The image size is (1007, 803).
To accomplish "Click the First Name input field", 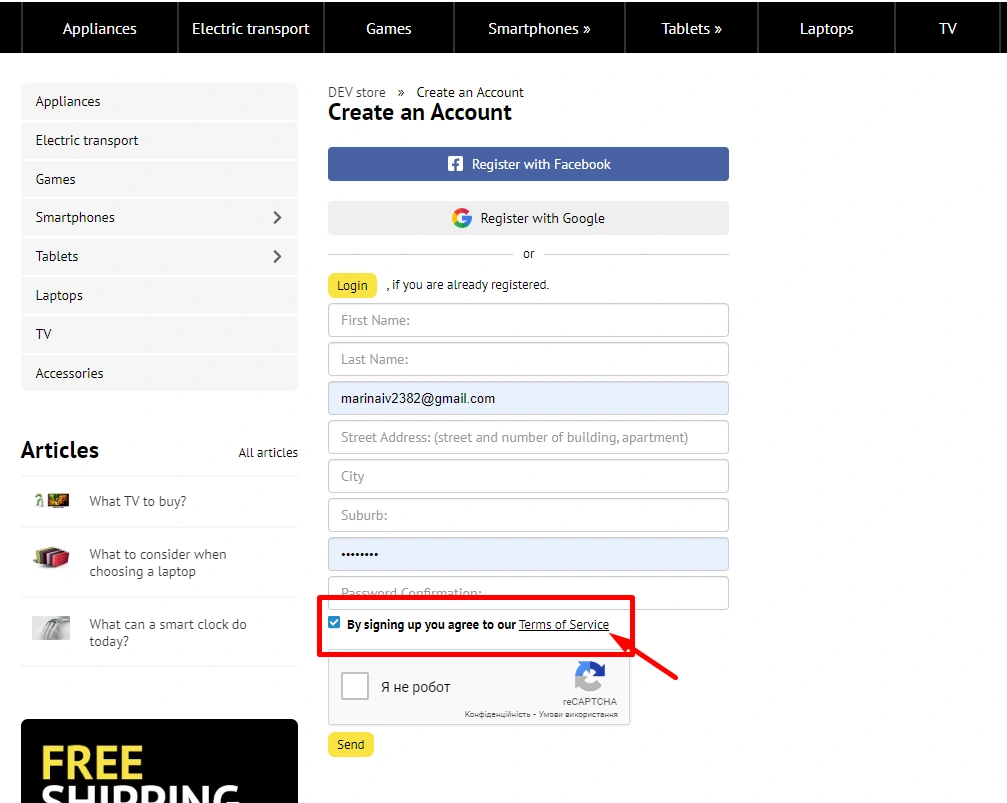I will coord(528,320).
